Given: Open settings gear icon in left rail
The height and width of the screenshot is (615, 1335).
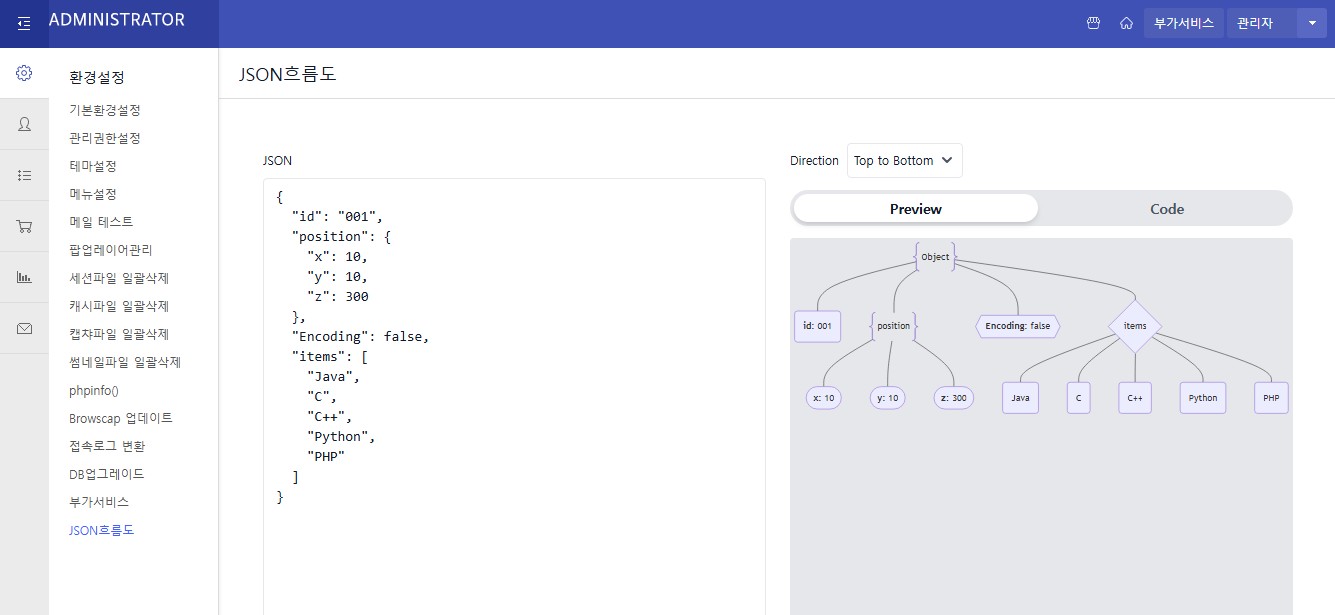Looking at the screenshot, I should [x=24, y=73].
